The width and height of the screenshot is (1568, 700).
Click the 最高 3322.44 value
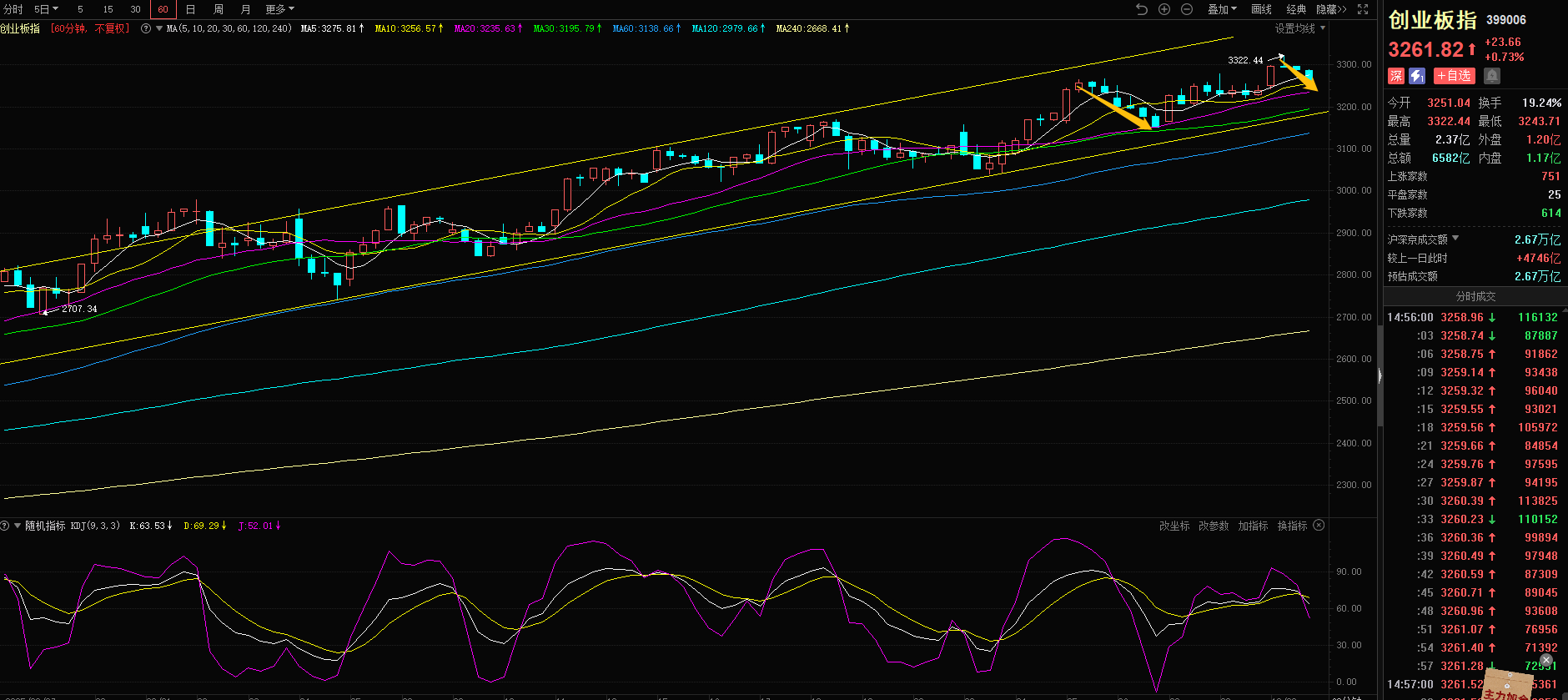click(x=1449, y=121)
